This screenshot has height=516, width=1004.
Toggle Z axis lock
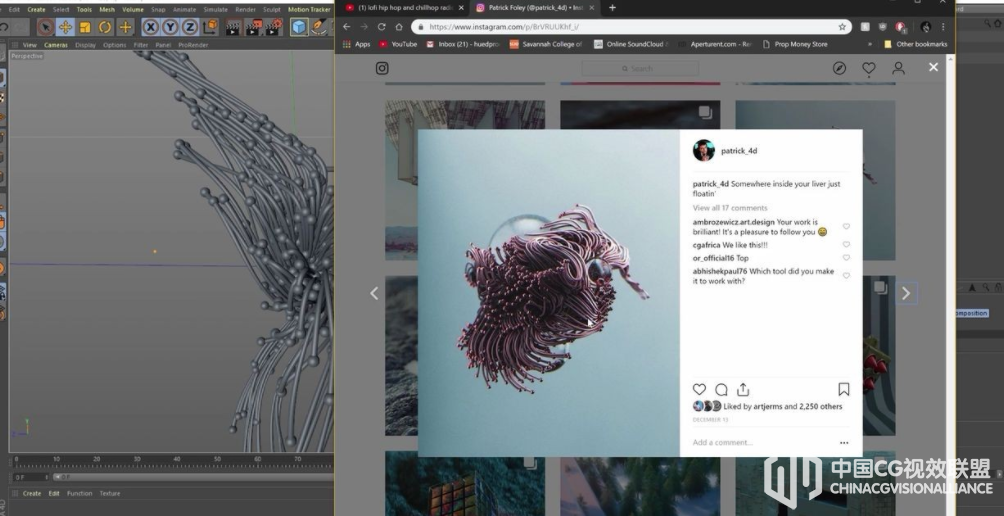(x=190, y=27)
